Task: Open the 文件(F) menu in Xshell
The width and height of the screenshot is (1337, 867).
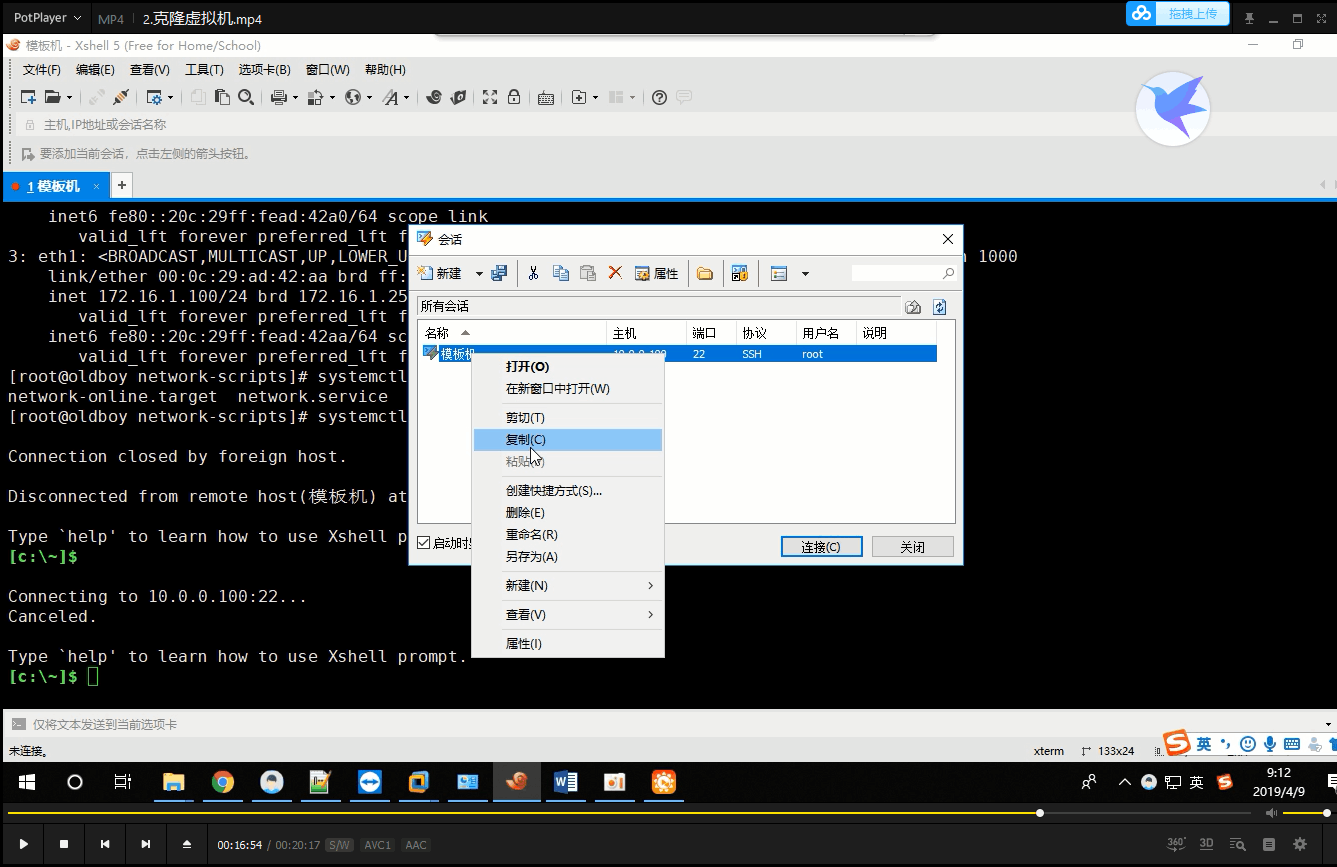Action: (42, 69)
